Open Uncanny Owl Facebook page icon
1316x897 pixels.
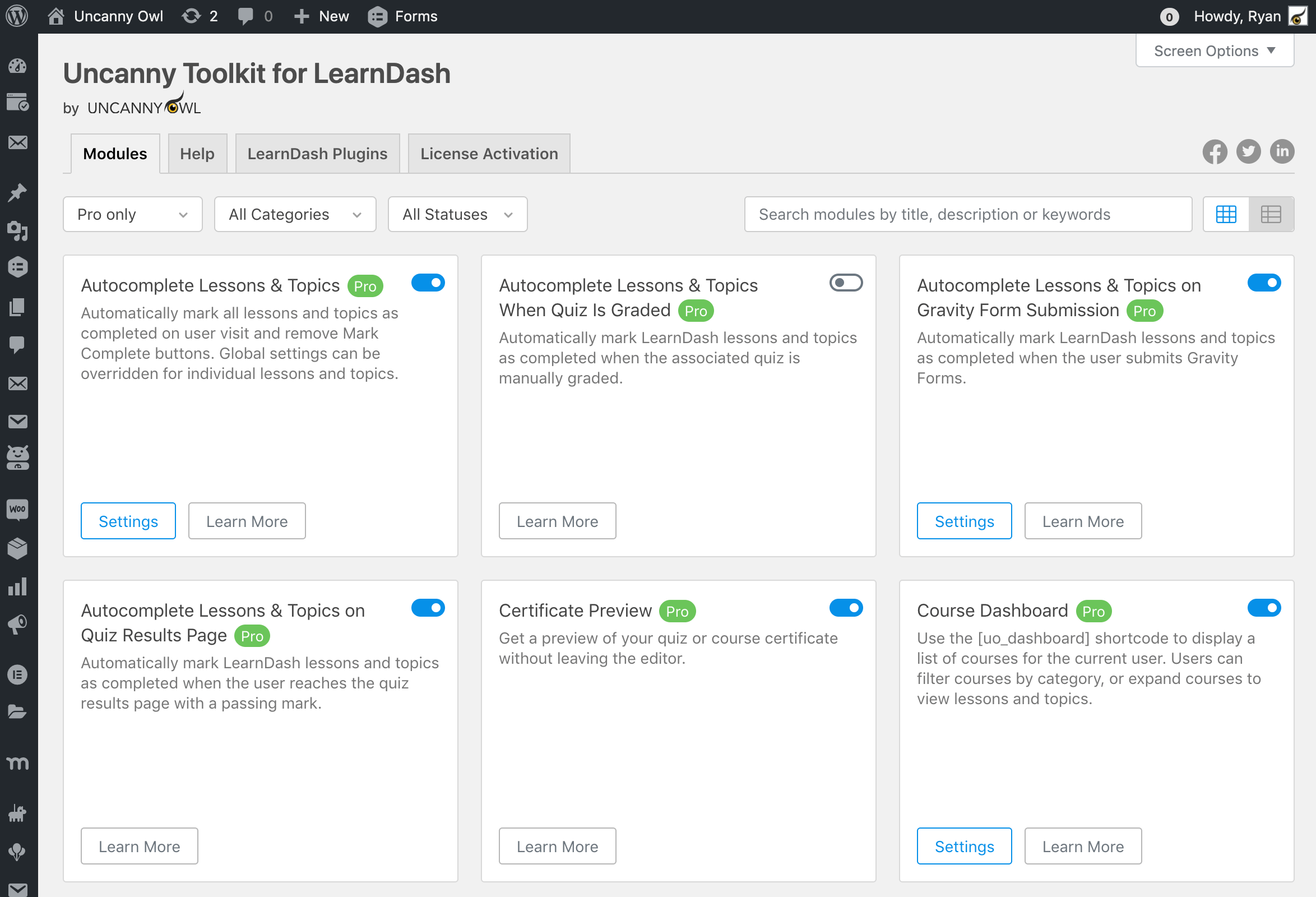tap(1215, 152)
